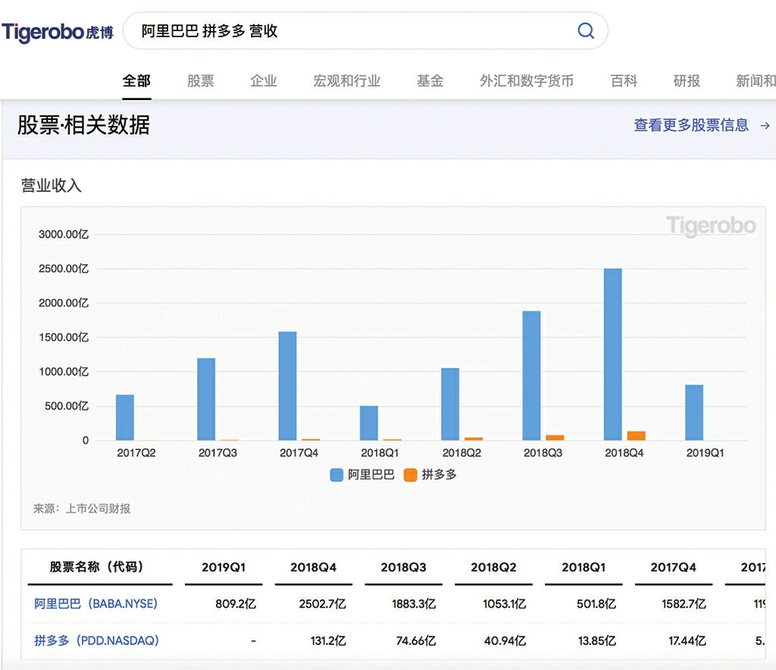The width and height of the screenshot is (776, 670).
Task: Open 拼多多 (PDD.NASDAQ) stock link
Action: coord(97,640)
